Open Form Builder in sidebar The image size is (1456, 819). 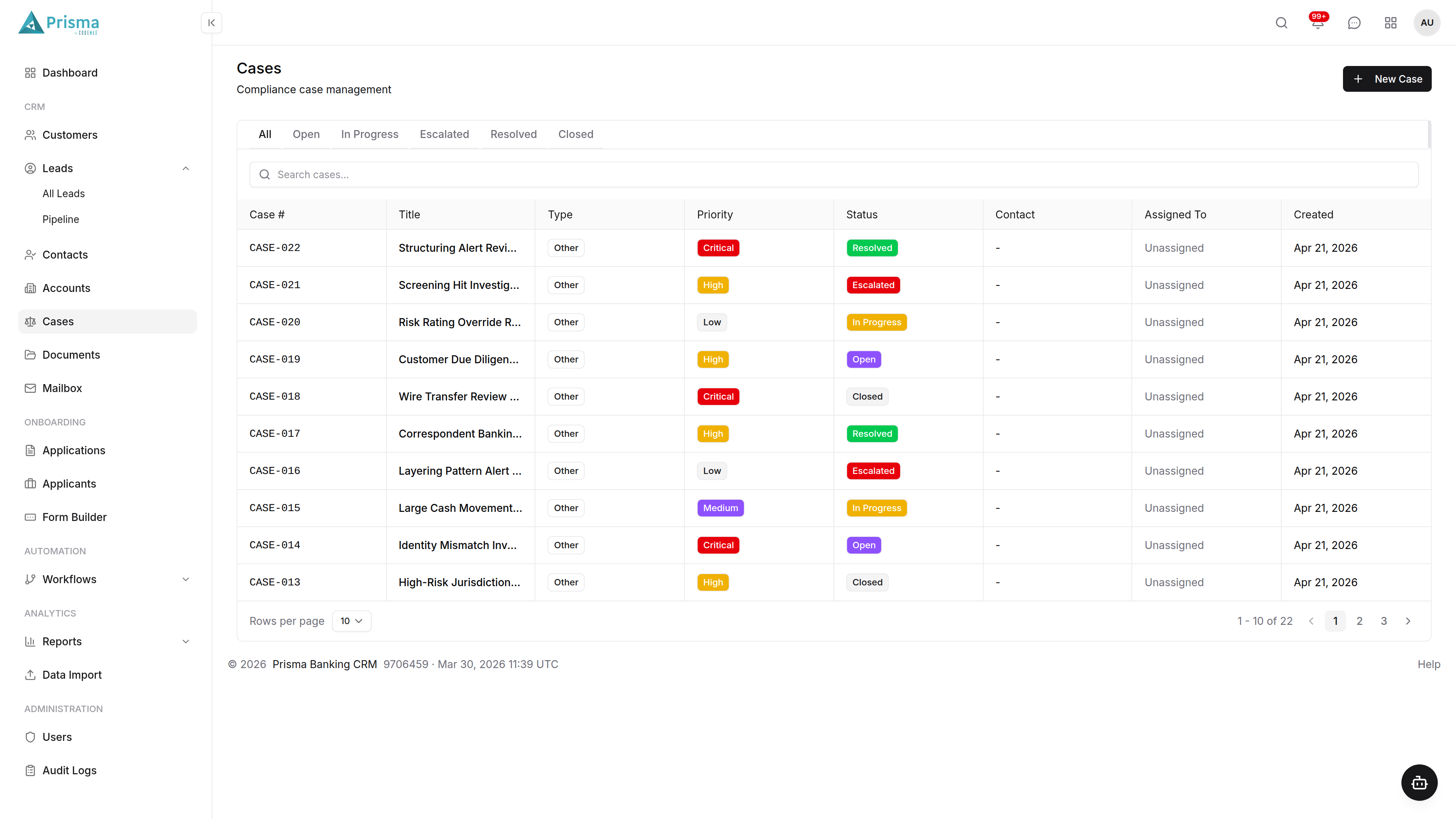tap(107, 517)
